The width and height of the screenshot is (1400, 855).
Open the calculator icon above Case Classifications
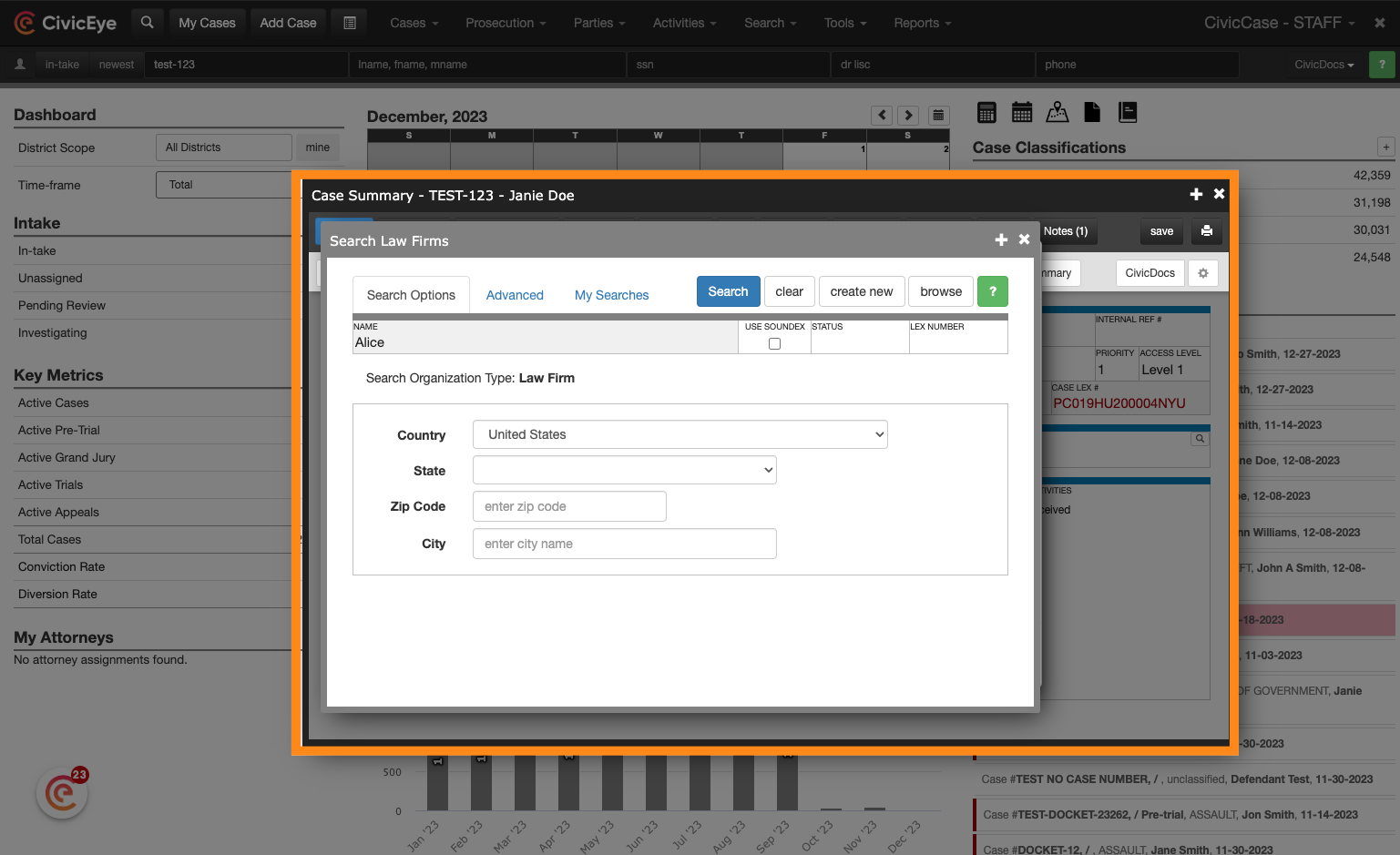986,112
